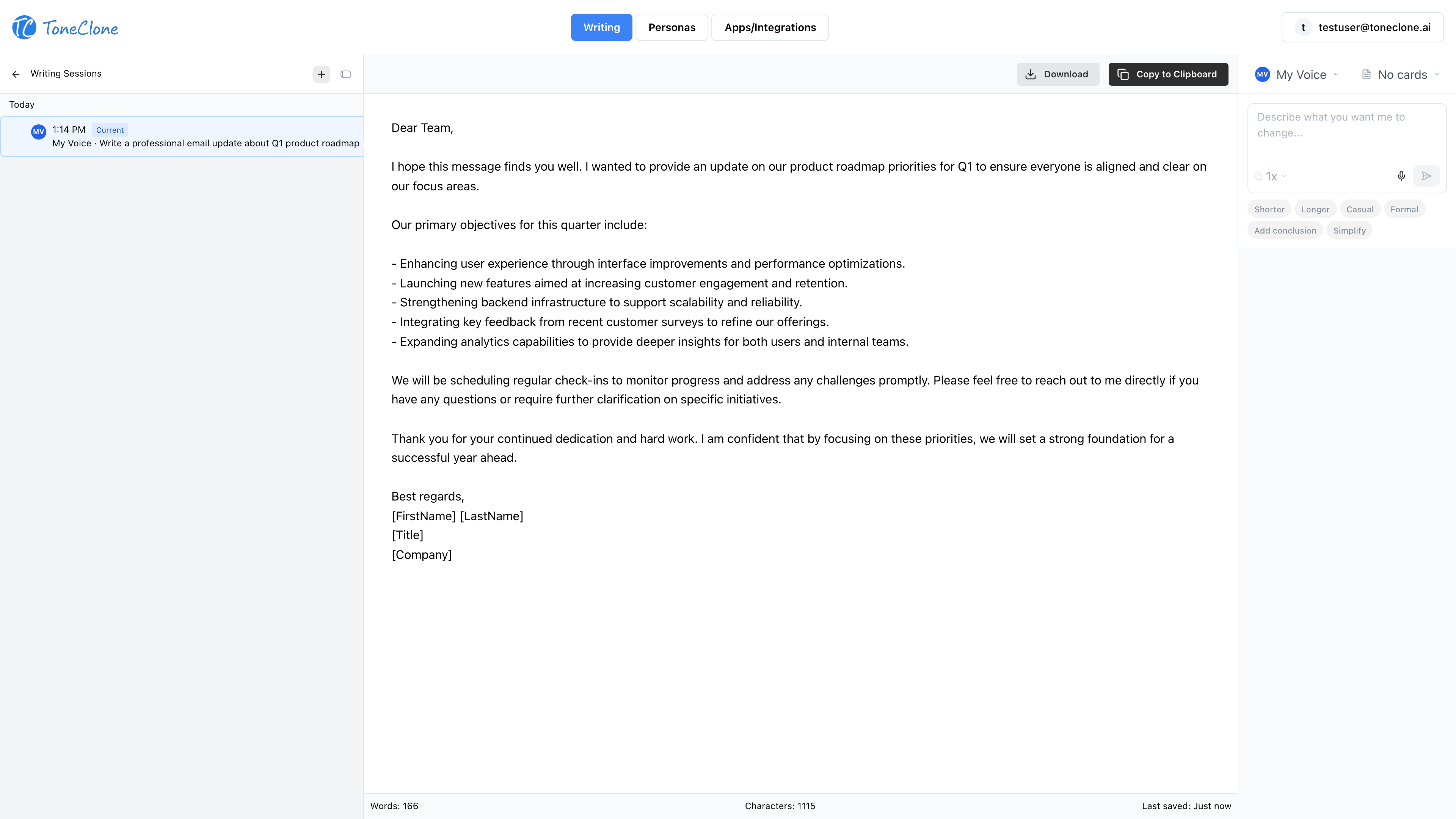Select the 1:14 PM current session

pos(182,136)
